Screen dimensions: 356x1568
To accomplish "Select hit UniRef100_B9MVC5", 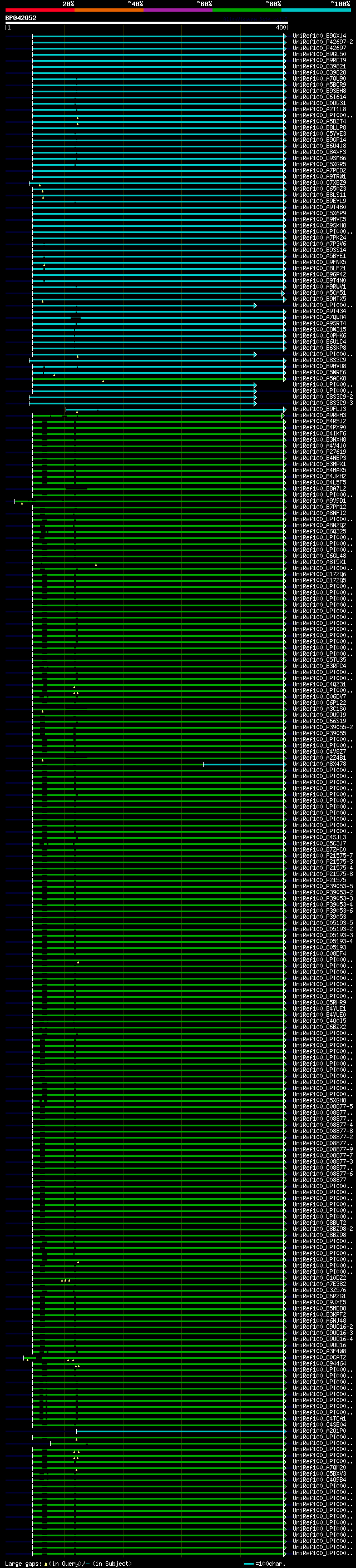I will (x=319, y=219).
